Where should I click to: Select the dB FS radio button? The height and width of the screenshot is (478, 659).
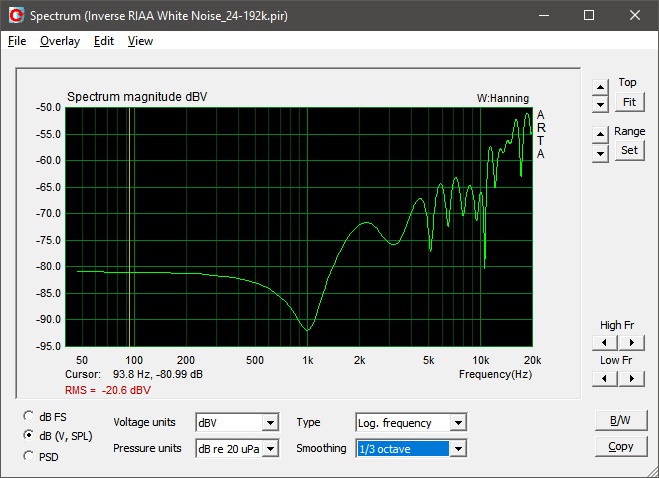click(x=29, y=416)
